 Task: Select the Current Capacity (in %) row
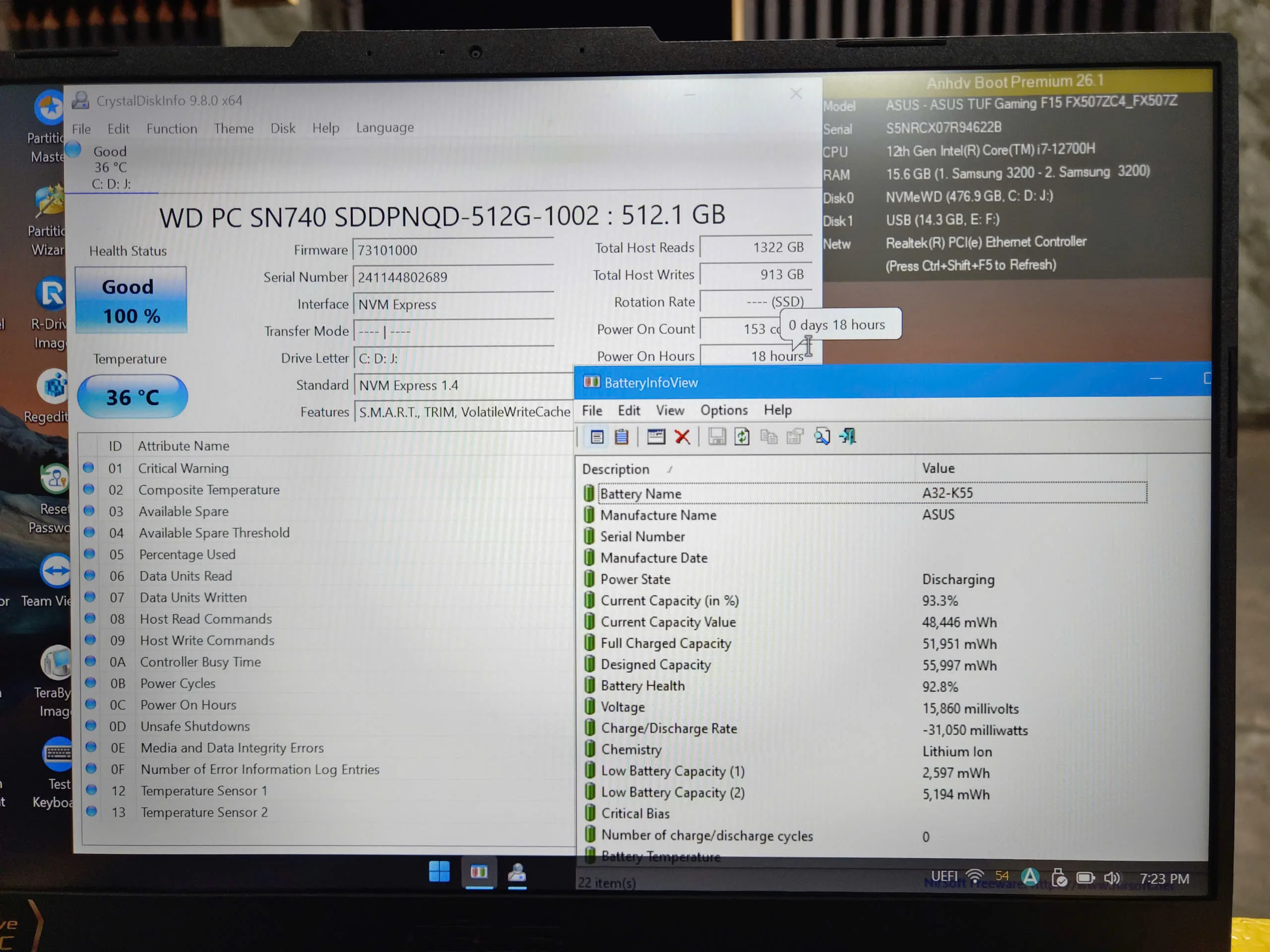click(x=865, y=601)
